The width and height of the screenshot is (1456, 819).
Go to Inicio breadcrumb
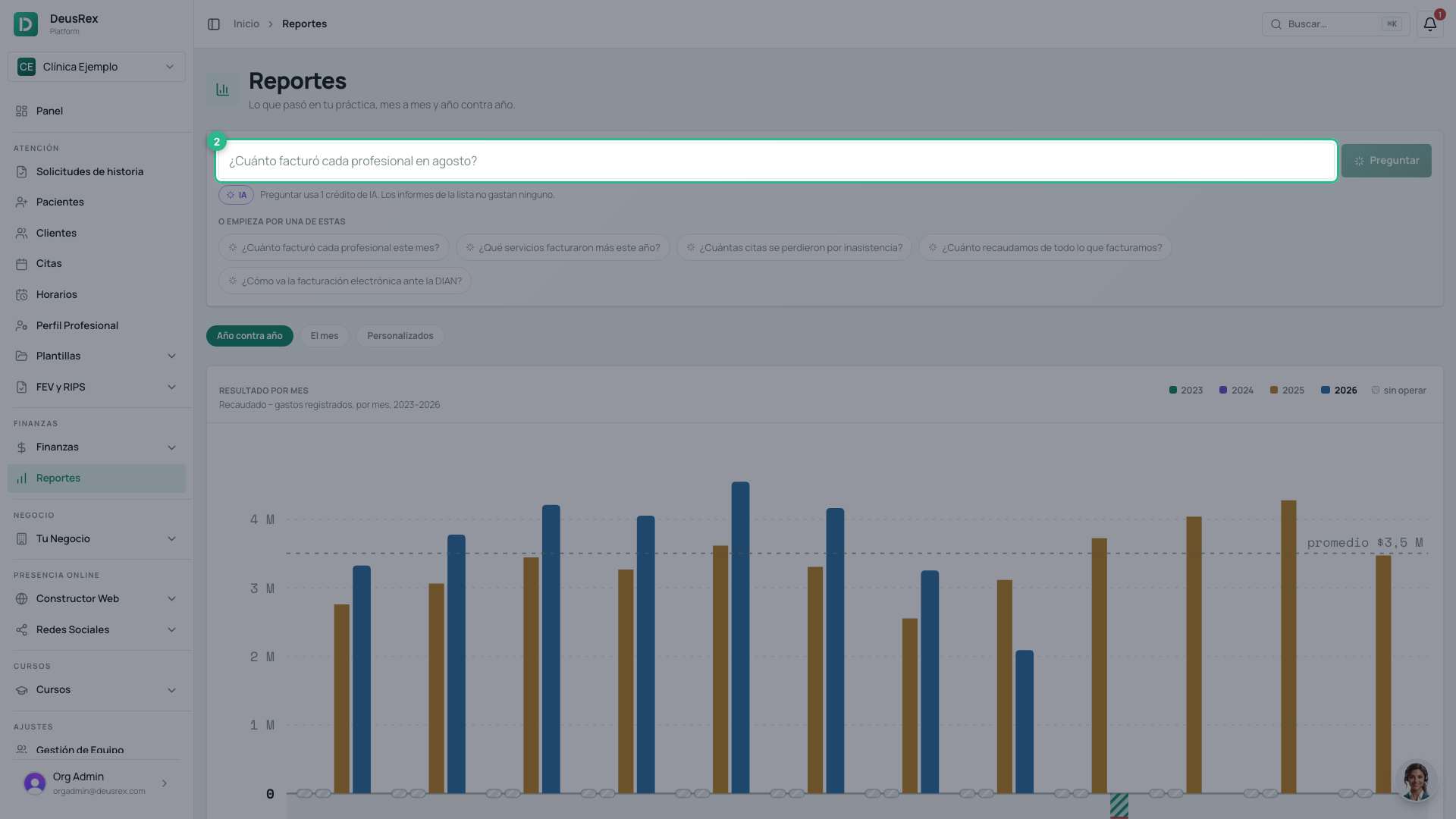(246, 24)
